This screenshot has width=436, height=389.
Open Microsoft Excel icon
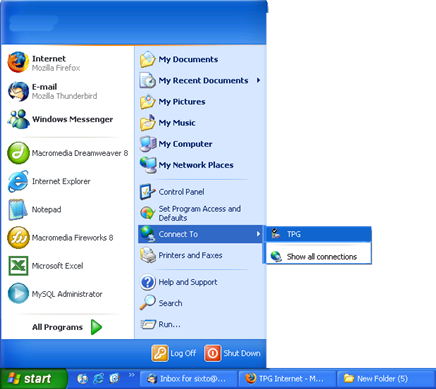coord(18,266)
